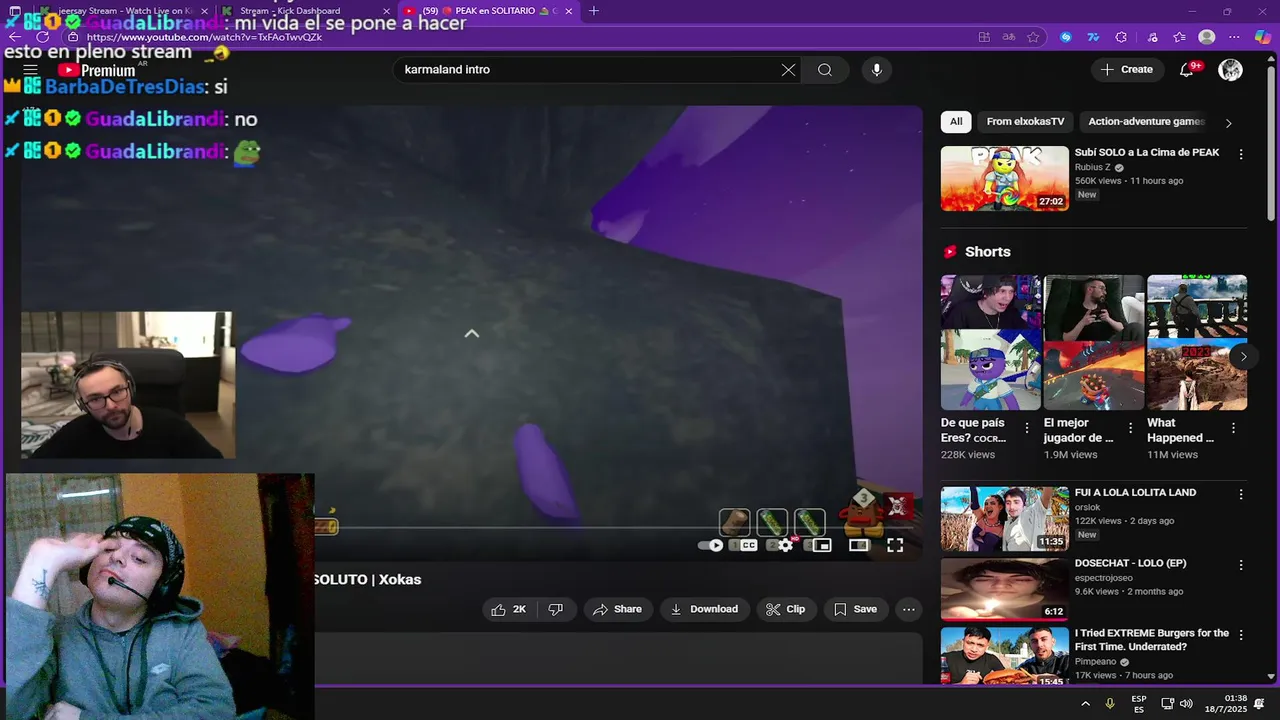Click the Clip button
This screenshot has width=1280, height=720.
[x=785, y=609]
